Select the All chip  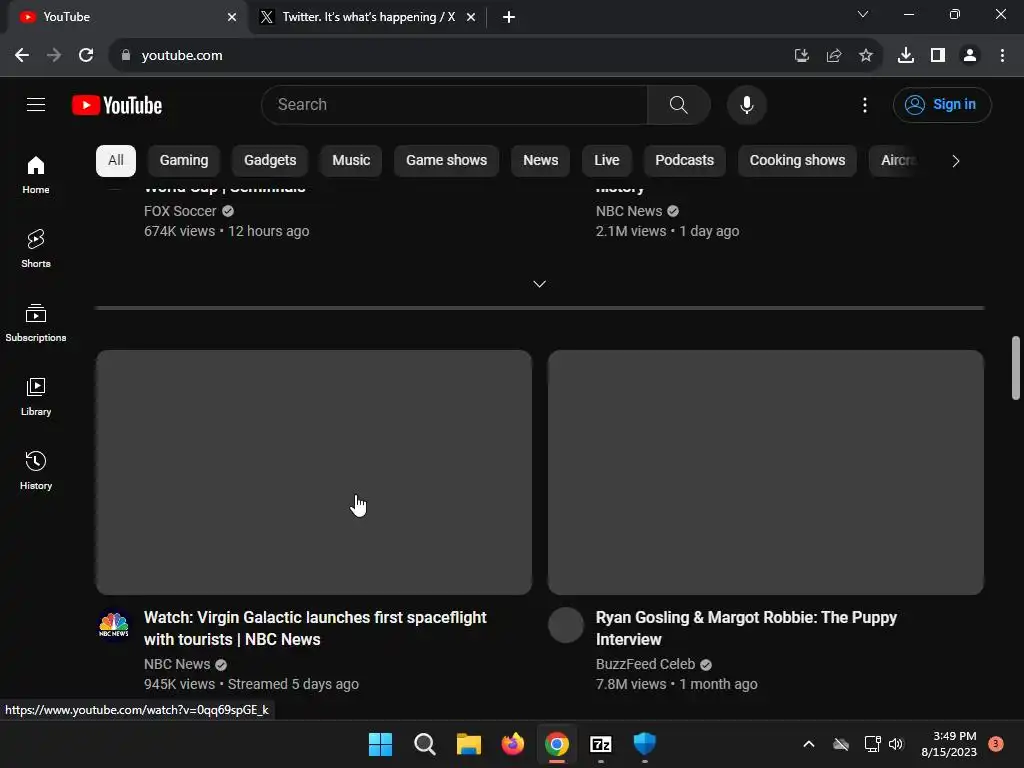click(116, 161)
